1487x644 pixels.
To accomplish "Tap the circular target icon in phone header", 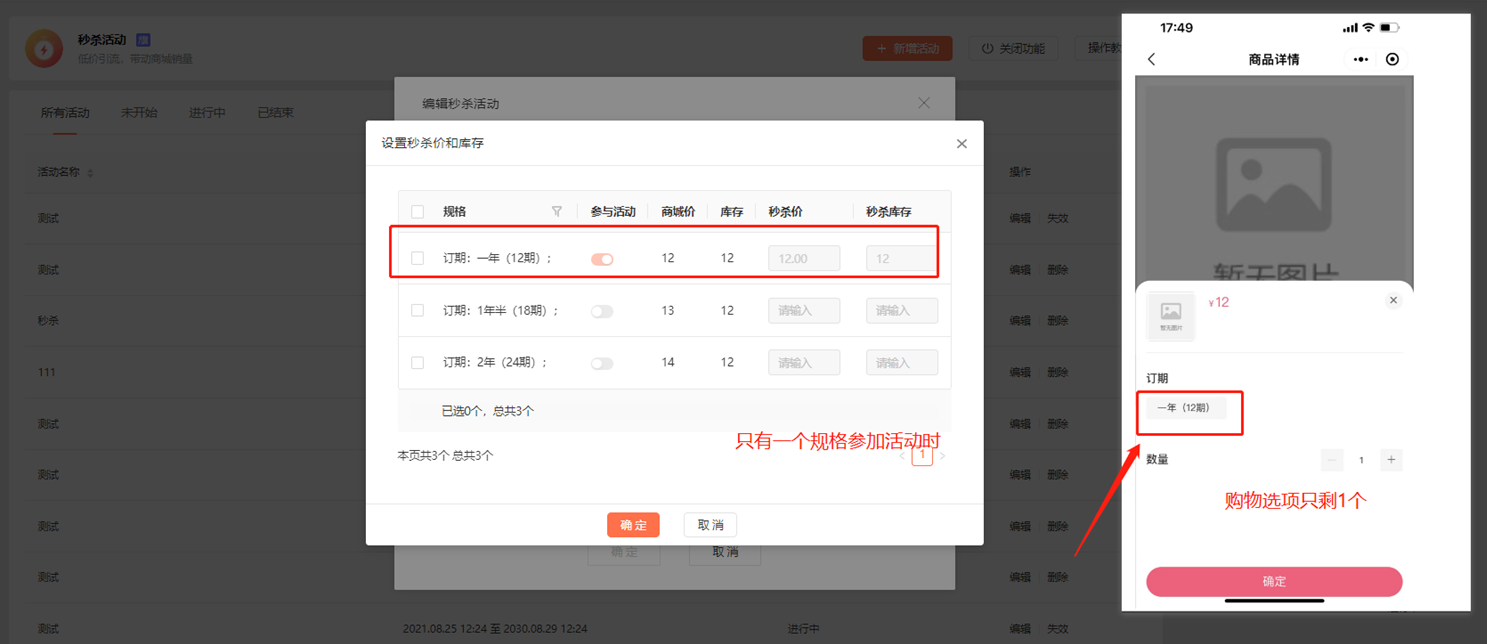I will [1392, 60].
